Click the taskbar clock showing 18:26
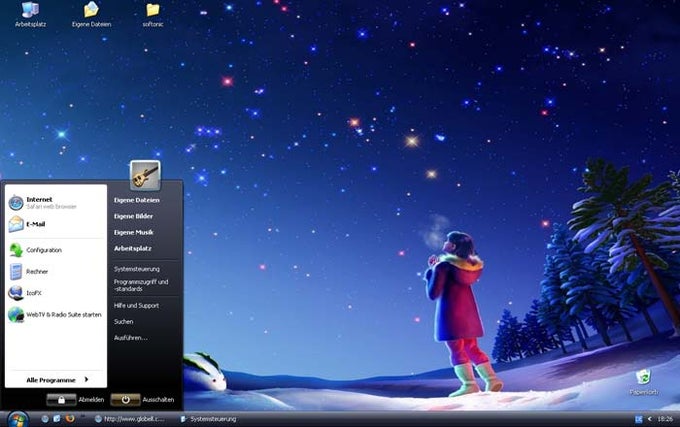Image resolution: width=680 pixels, height=427 pixels. coord(665,419)
